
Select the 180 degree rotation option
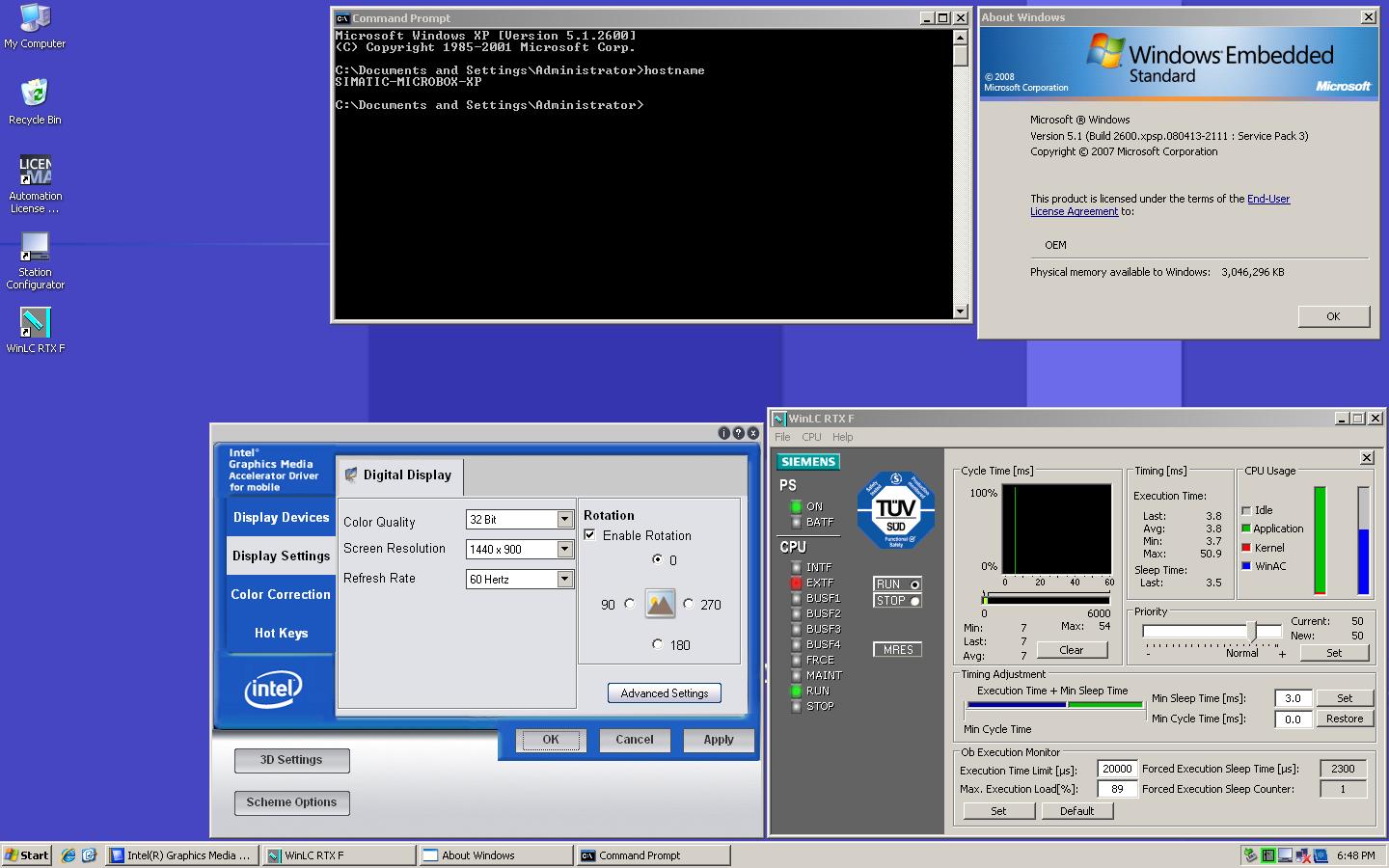tap(658, 644)
